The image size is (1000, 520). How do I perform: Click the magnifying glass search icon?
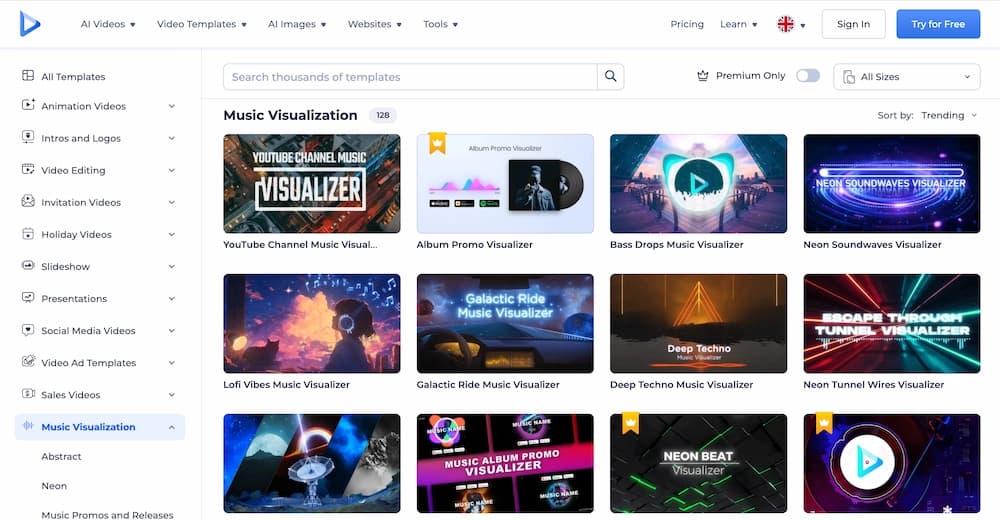[610, 77]
